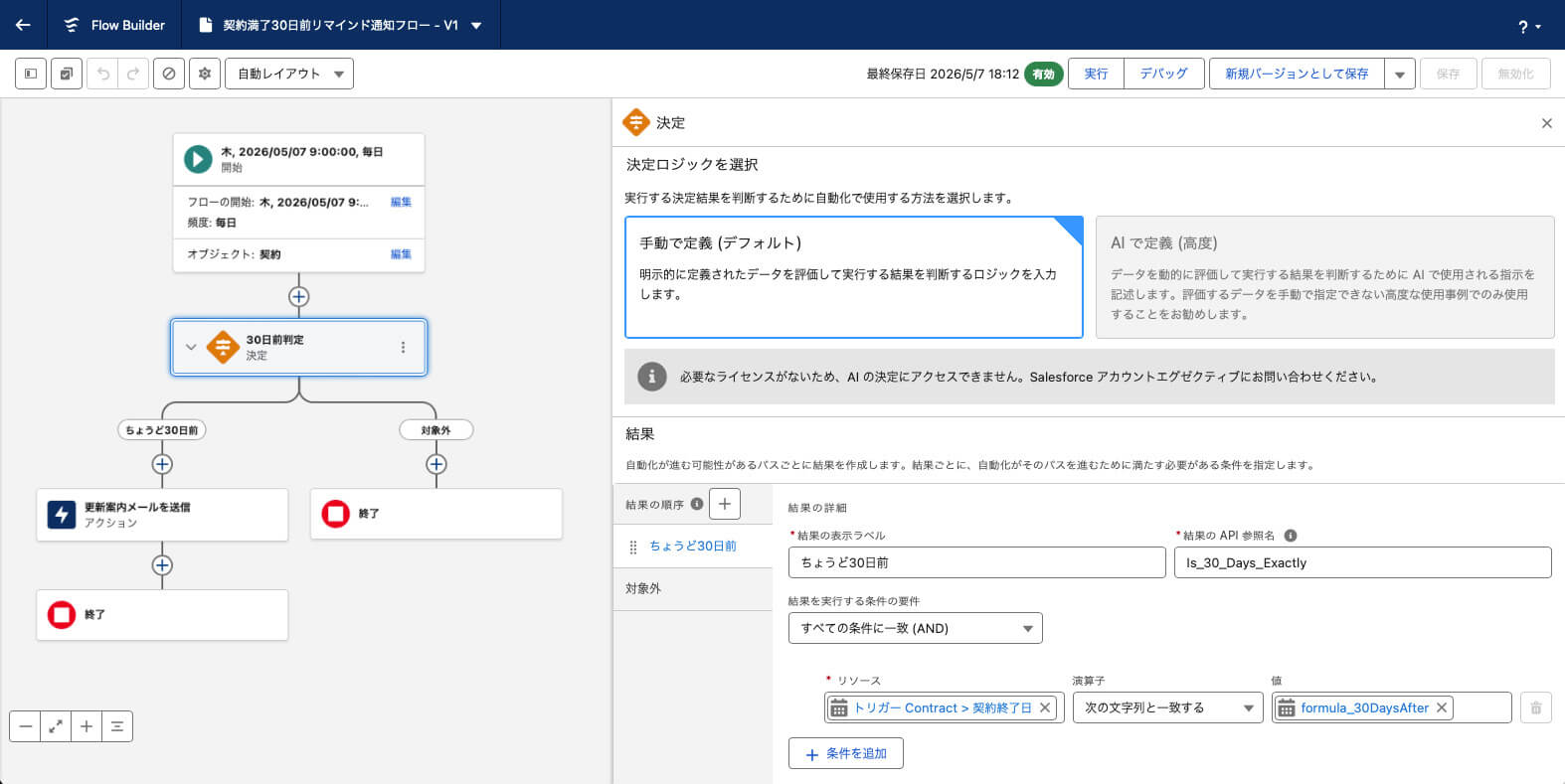Click 条件を追加 add condition button
Viewport: 1565px width, 784px height.
tap(846, 753)
